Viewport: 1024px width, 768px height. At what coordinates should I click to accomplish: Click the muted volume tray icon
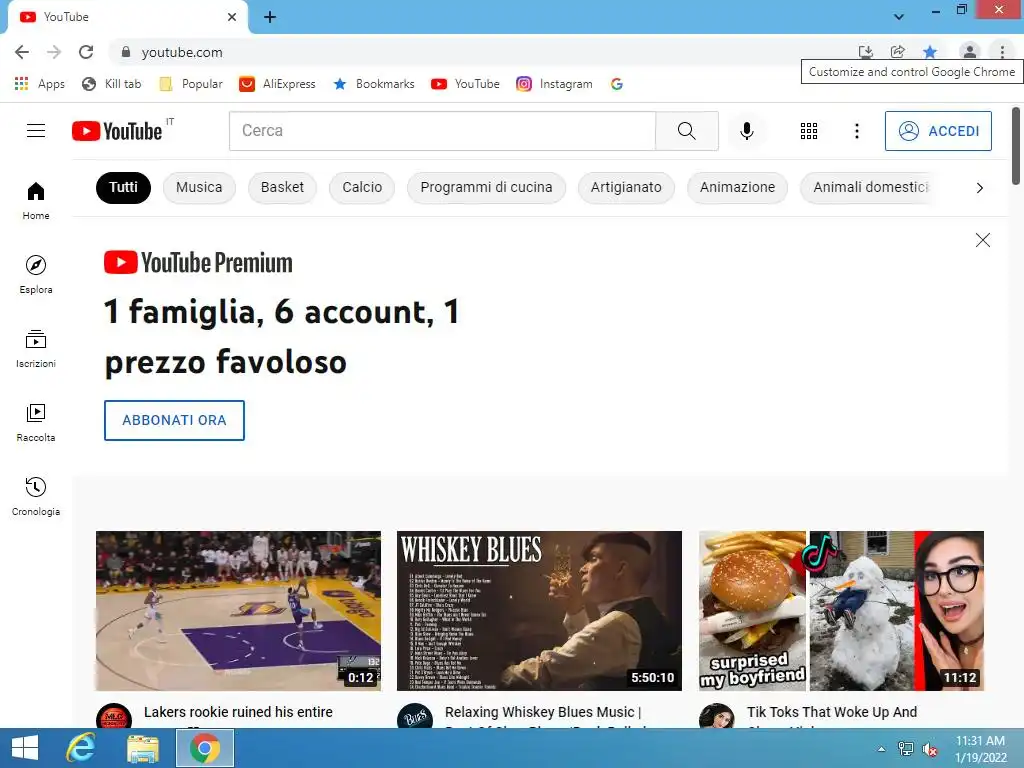929,749
